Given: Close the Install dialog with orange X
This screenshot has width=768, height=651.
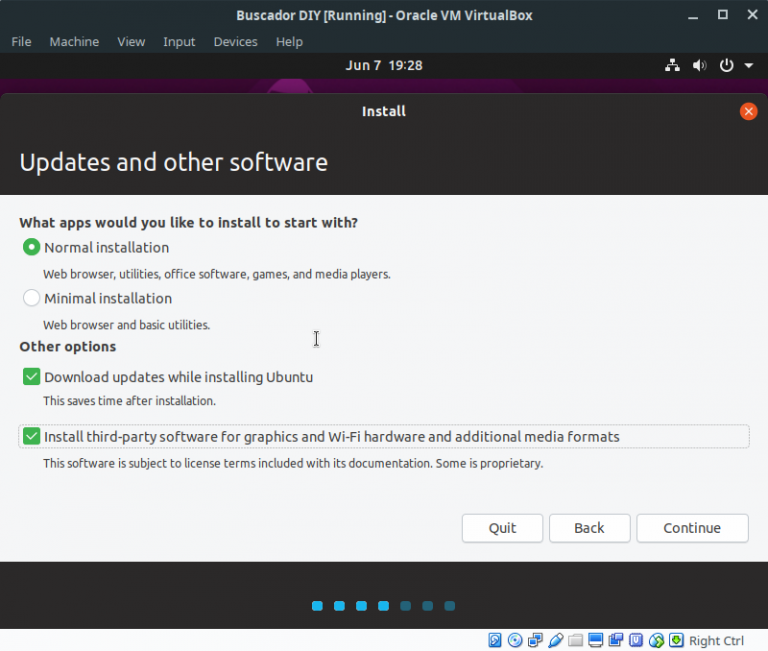Looking at the screenshot, I should [x=748, y=111].
